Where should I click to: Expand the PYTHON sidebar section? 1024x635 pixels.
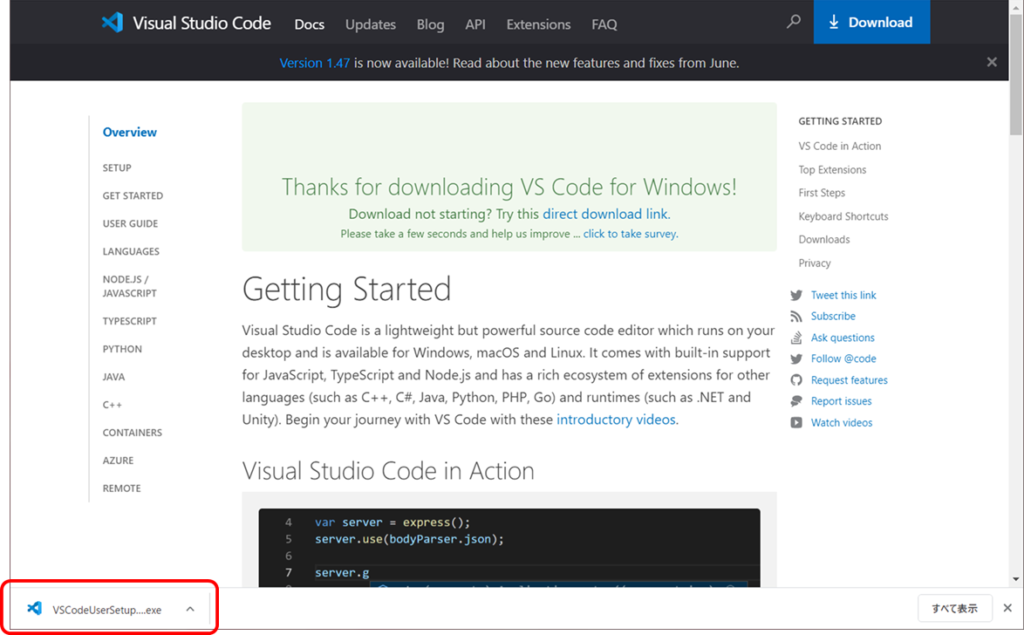coord(122,349)
